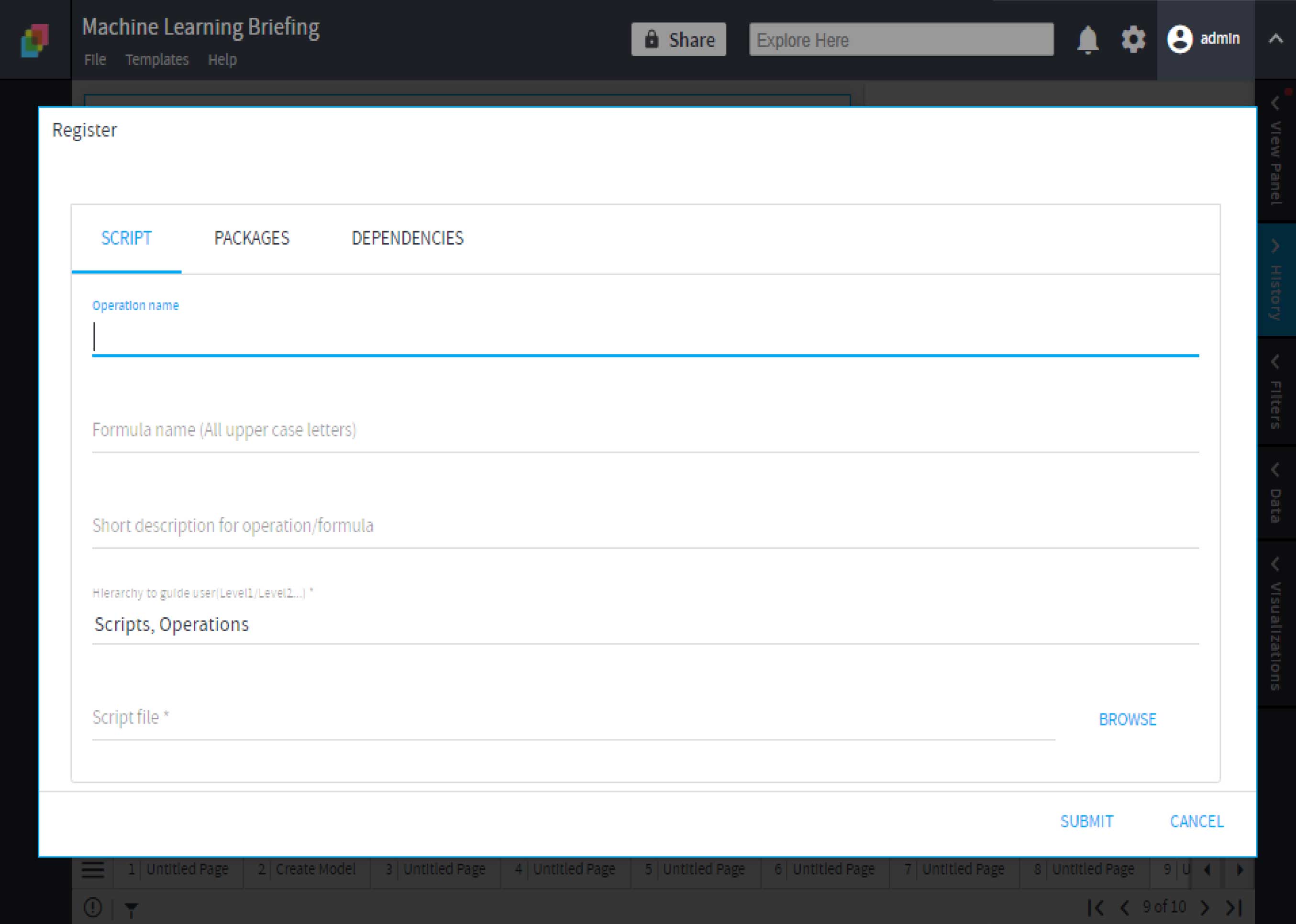
Task: Select page tab 5 Untitled Page
Action: click(x=696, y=869)
